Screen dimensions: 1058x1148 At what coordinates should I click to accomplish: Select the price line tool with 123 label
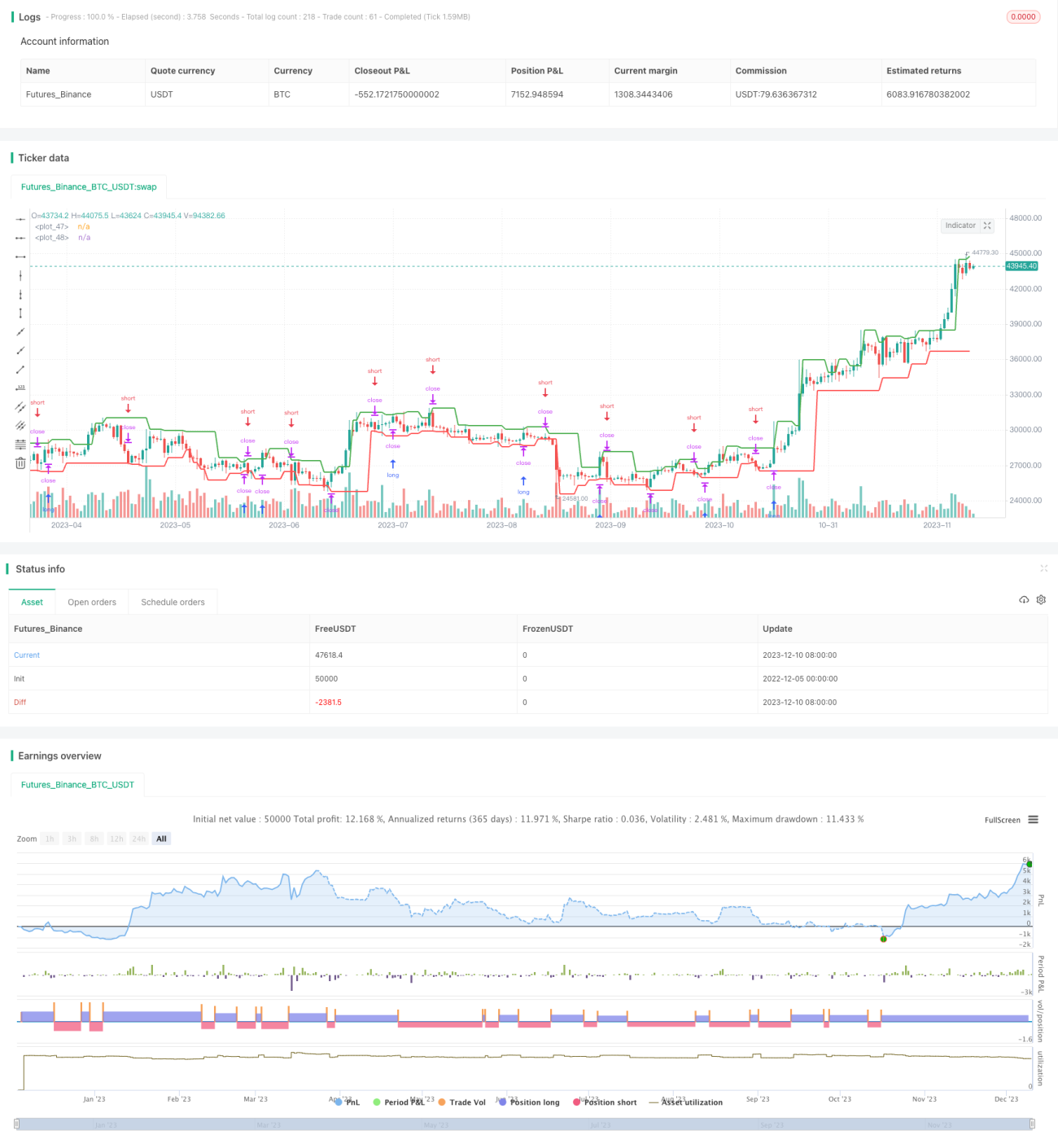tap(20, 388)
